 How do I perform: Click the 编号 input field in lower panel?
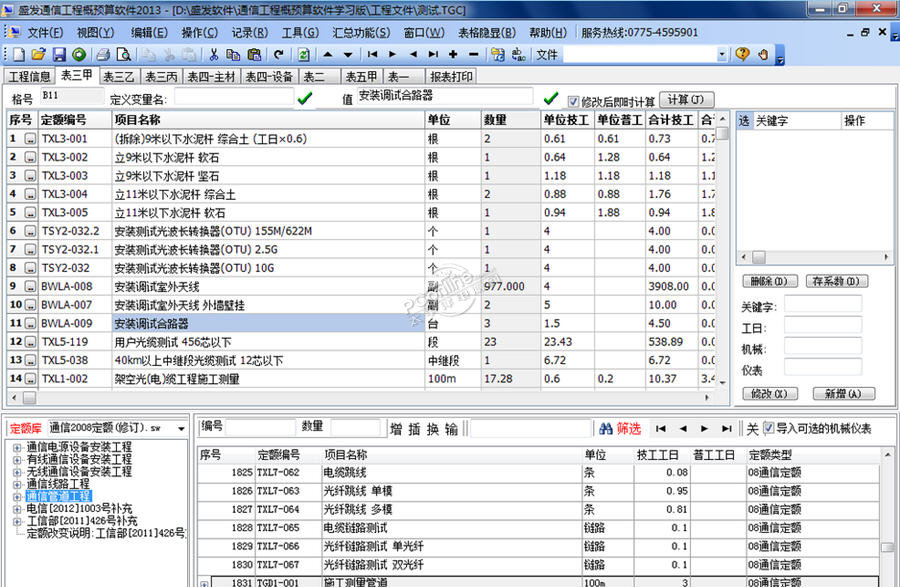coord(260,427)
